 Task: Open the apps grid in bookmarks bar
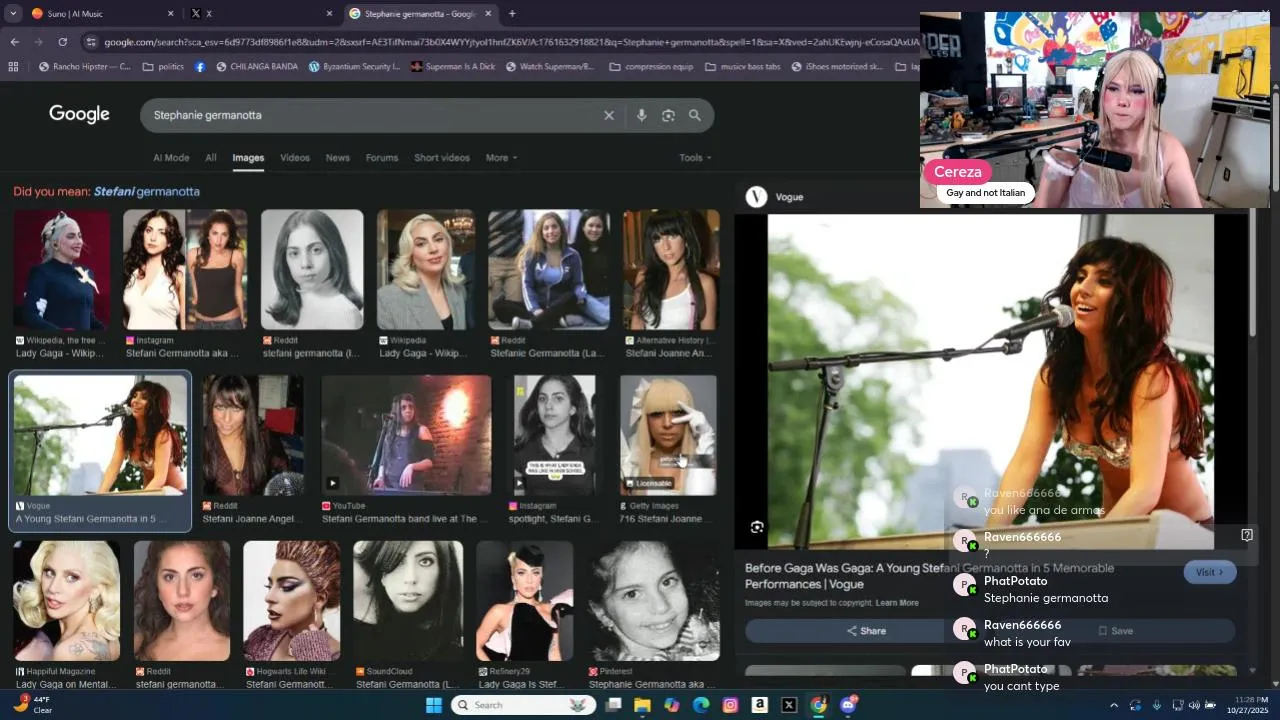click(x=13, y=67)
